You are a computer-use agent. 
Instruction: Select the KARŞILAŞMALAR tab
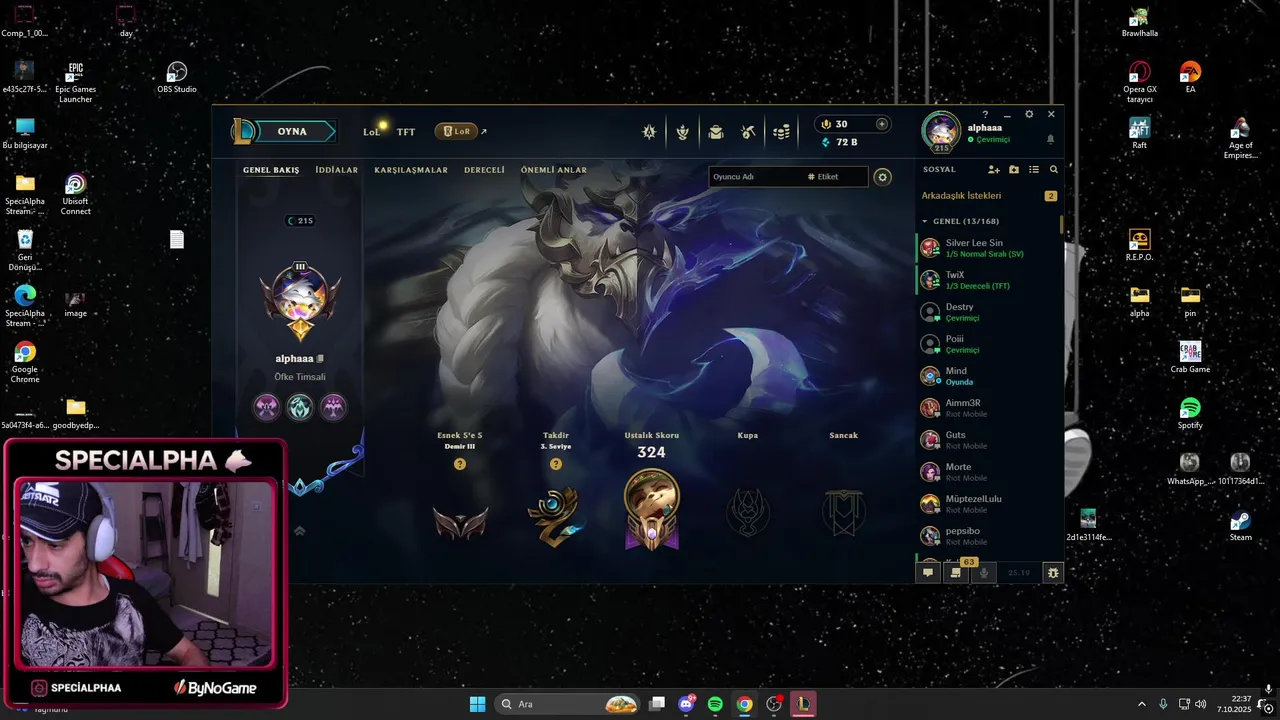[411, 170]
